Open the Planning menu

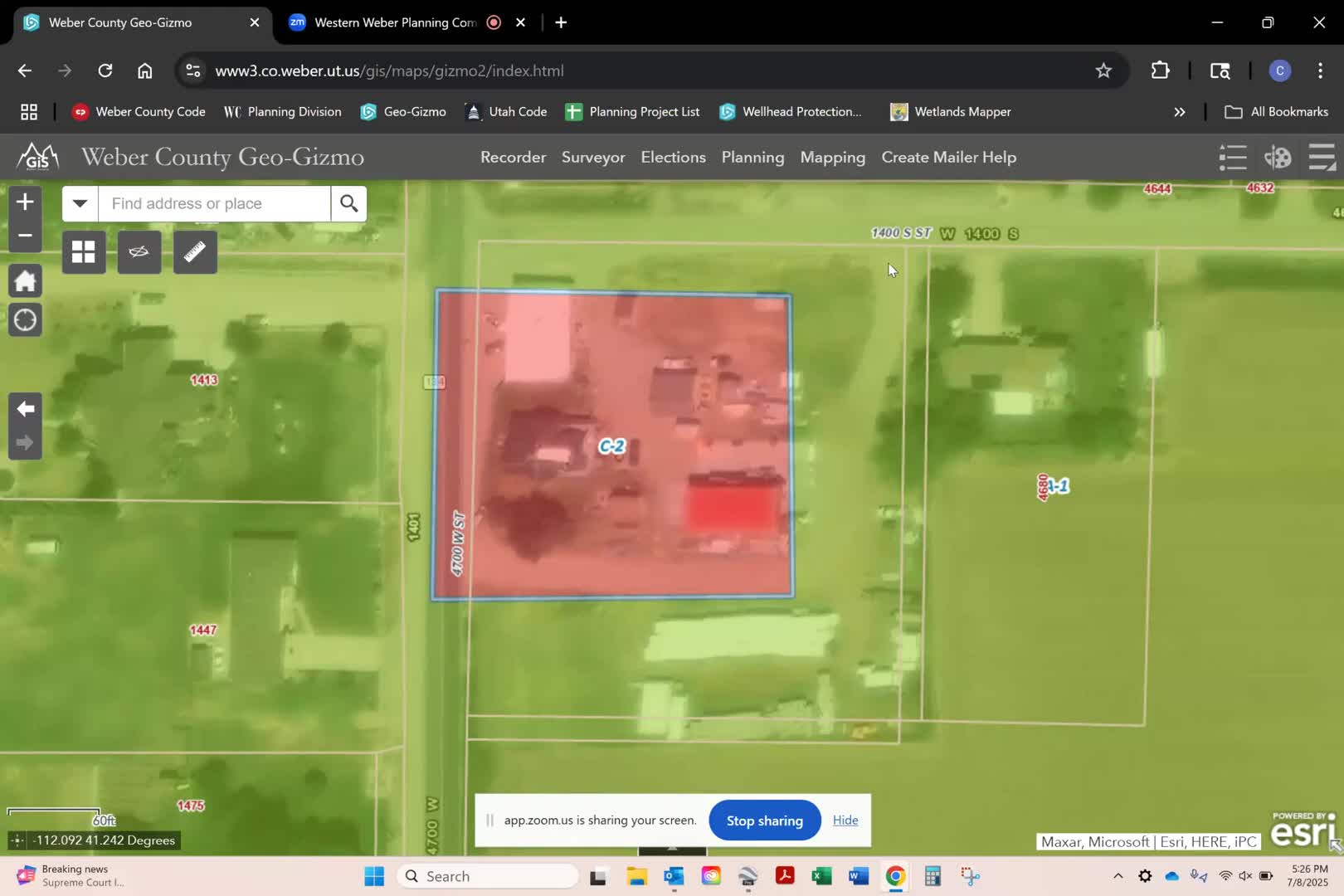(752, 157)
